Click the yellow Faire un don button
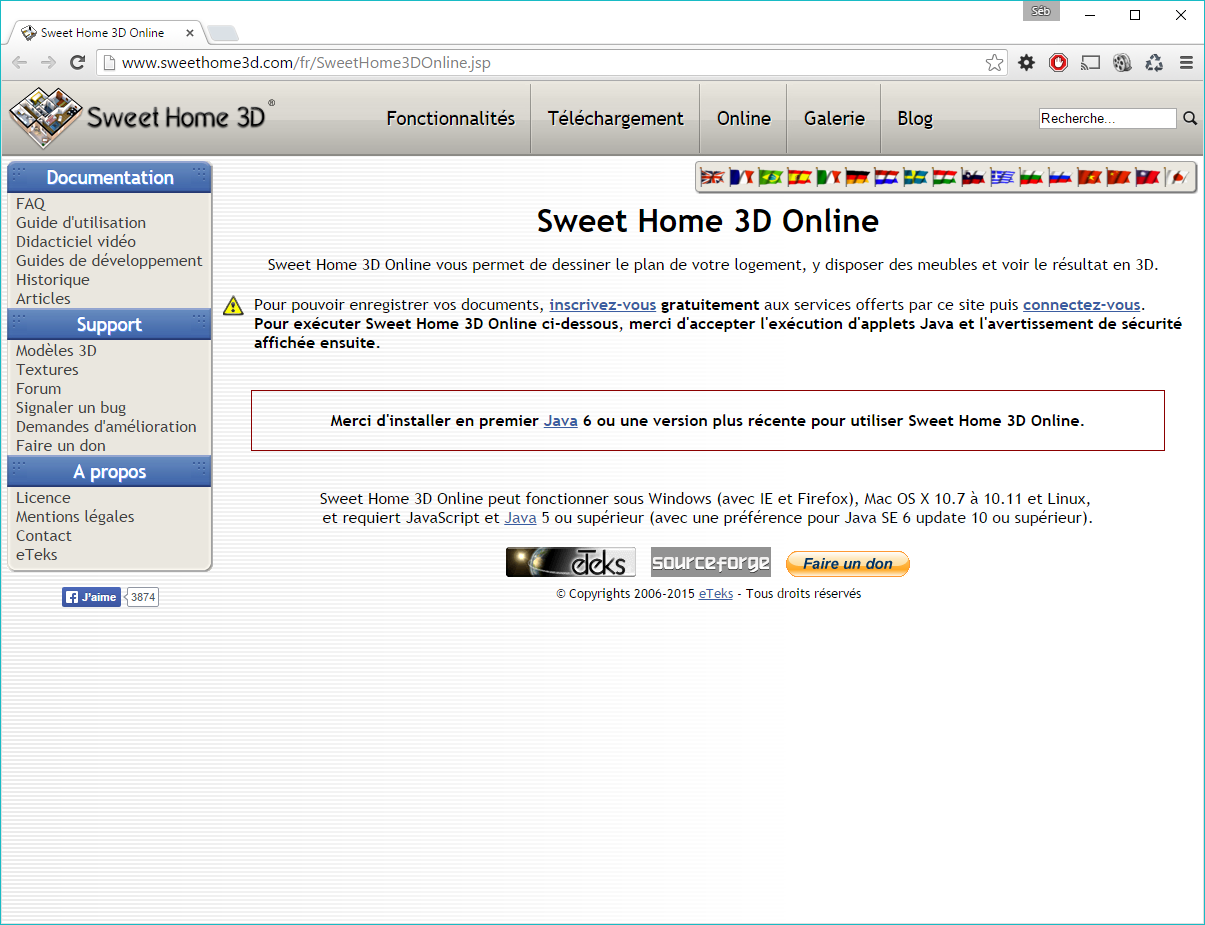Screen dimensions: 1205x925 click(848, 564)
